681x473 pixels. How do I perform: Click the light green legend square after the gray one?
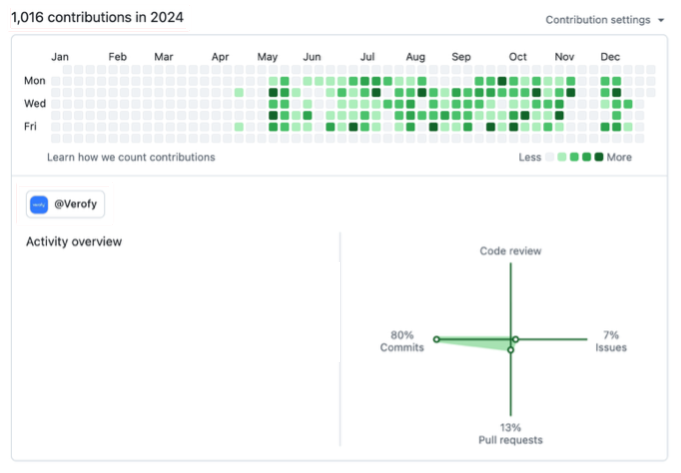(x=562, y=157)
